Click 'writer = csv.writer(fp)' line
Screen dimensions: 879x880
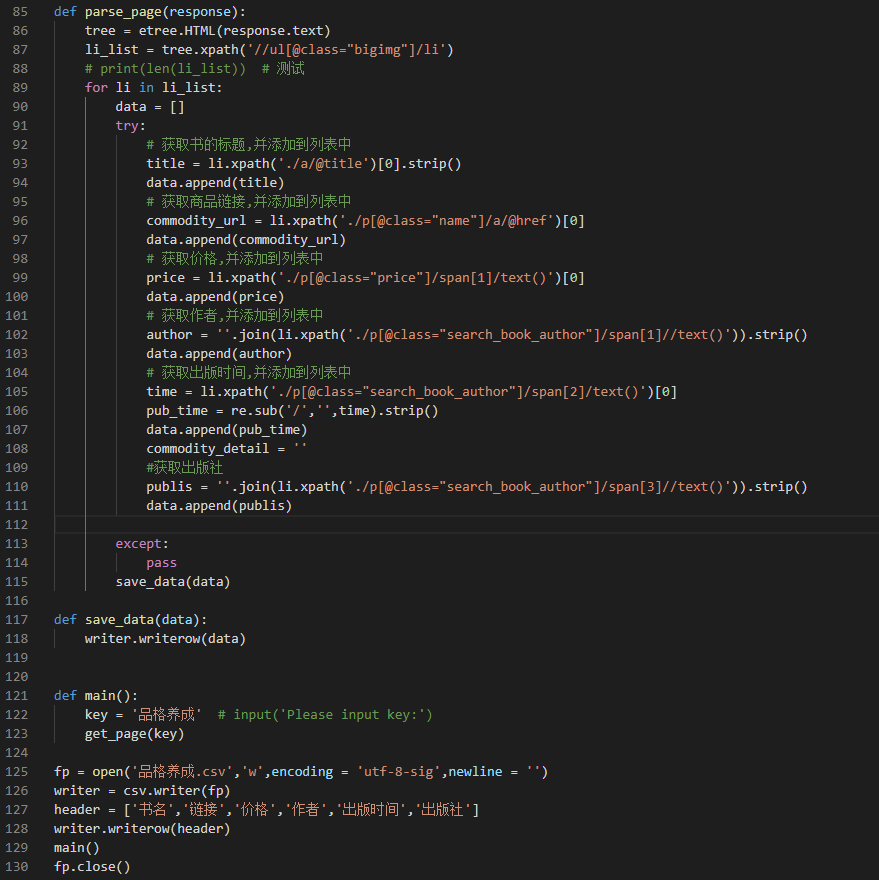click(x=142, y=791)
